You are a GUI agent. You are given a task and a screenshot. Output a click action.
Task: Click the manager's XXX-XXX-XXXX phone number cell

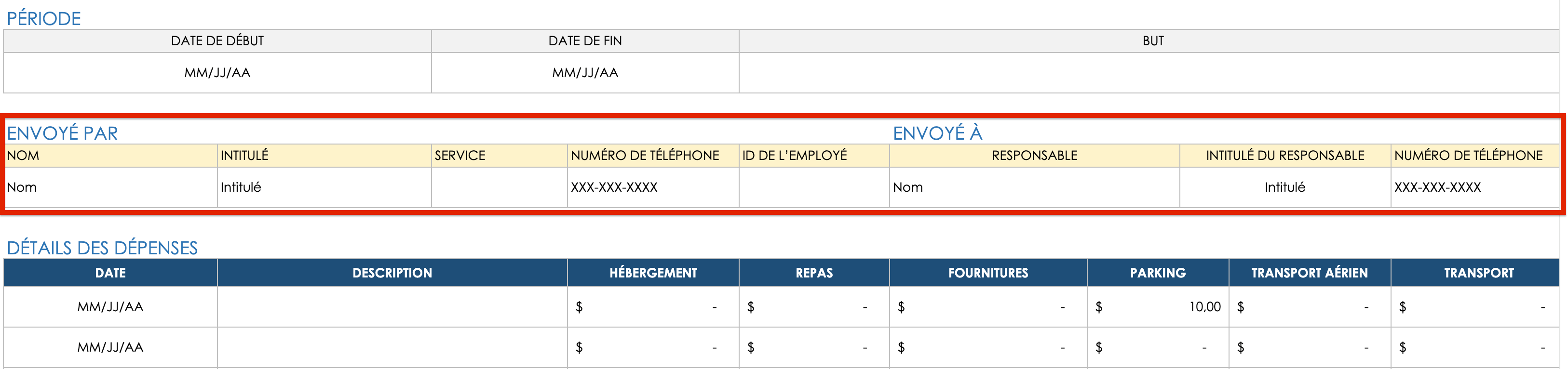1475,187
